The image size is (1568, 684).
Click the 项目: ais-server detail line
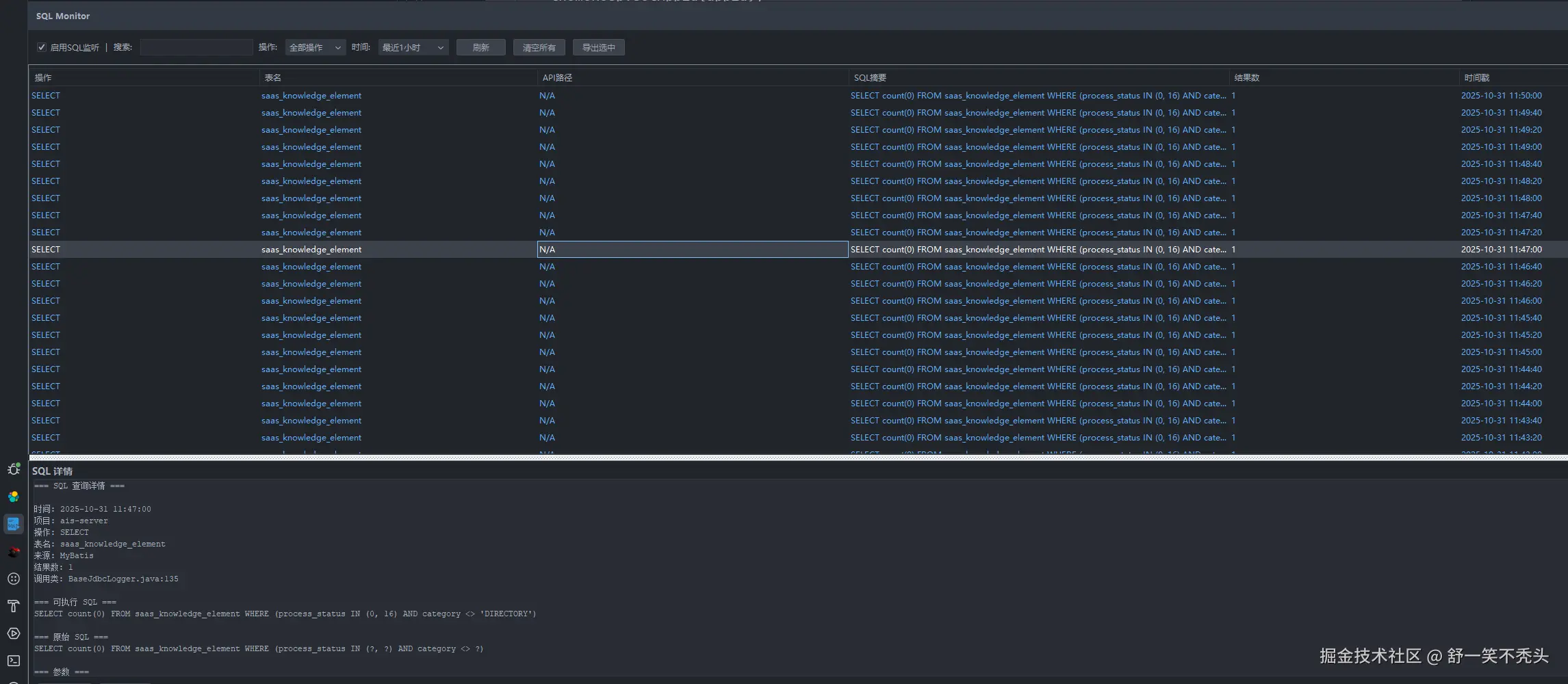coord(71,521)
